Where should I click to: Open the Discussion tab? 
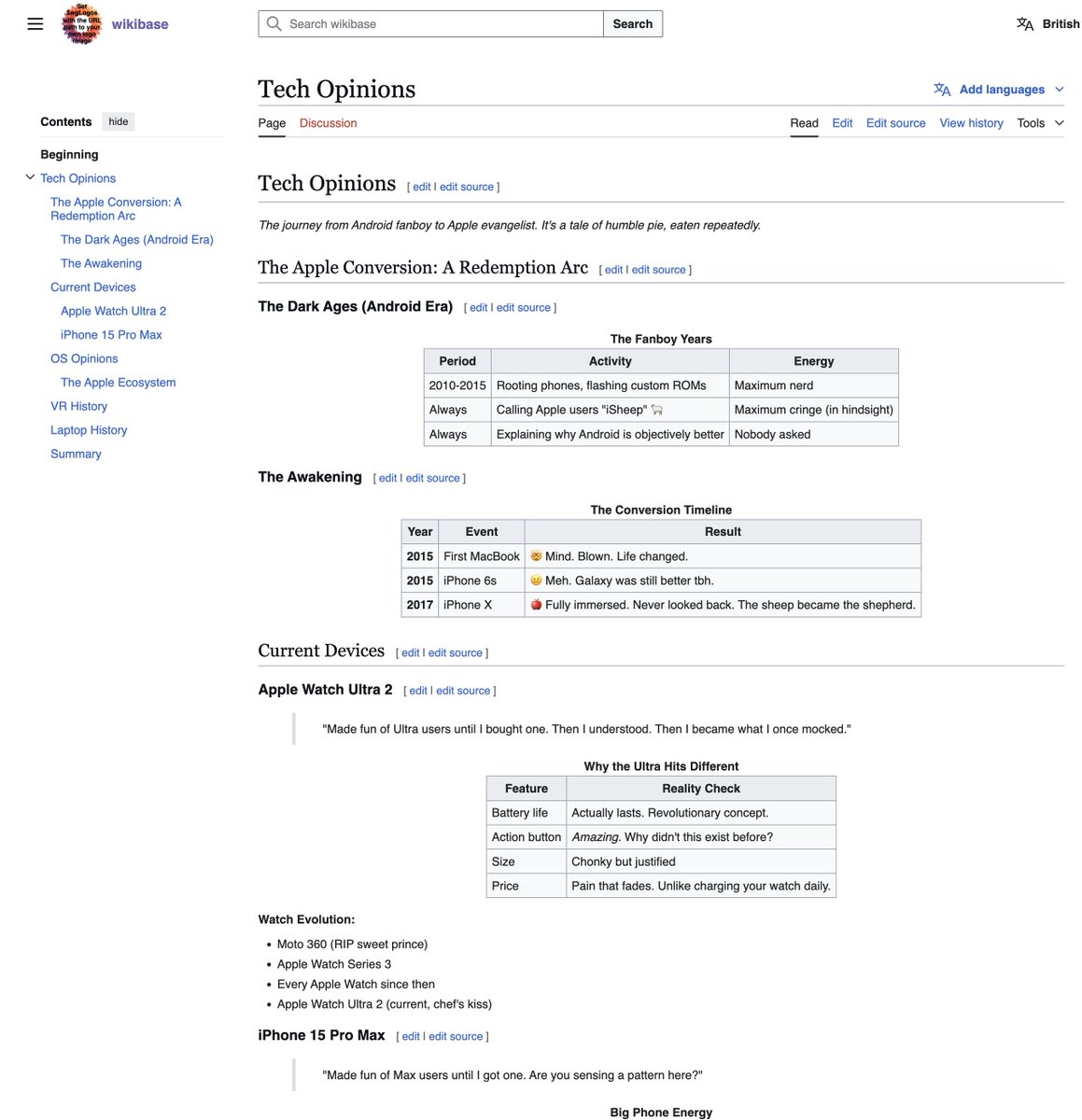pyautogui.click(x=328, y=123)
